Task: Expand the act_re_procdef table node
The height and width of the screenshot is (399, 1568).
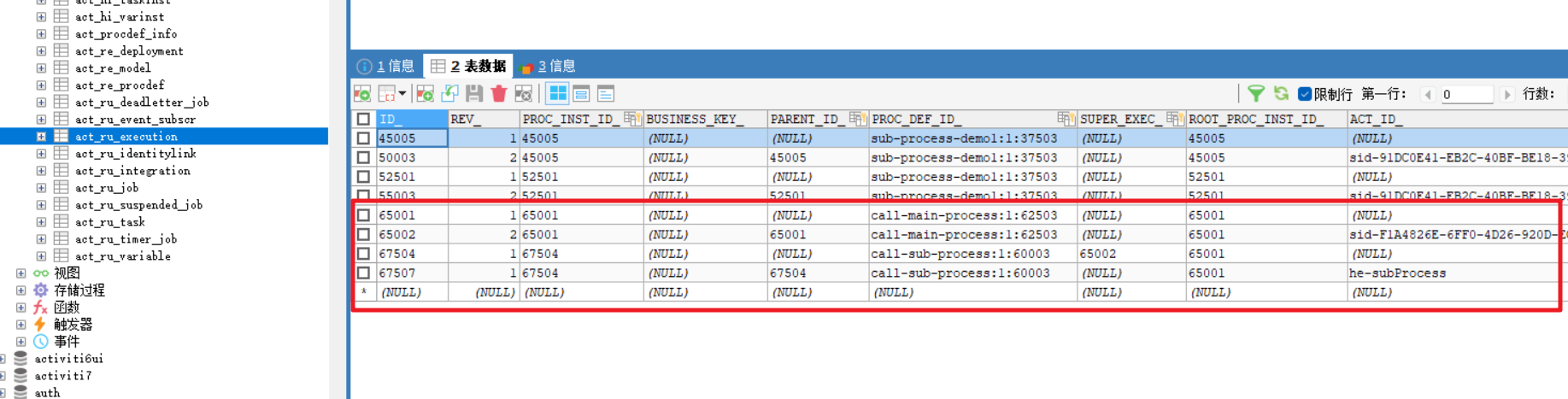Action: [x=41, y=85]
